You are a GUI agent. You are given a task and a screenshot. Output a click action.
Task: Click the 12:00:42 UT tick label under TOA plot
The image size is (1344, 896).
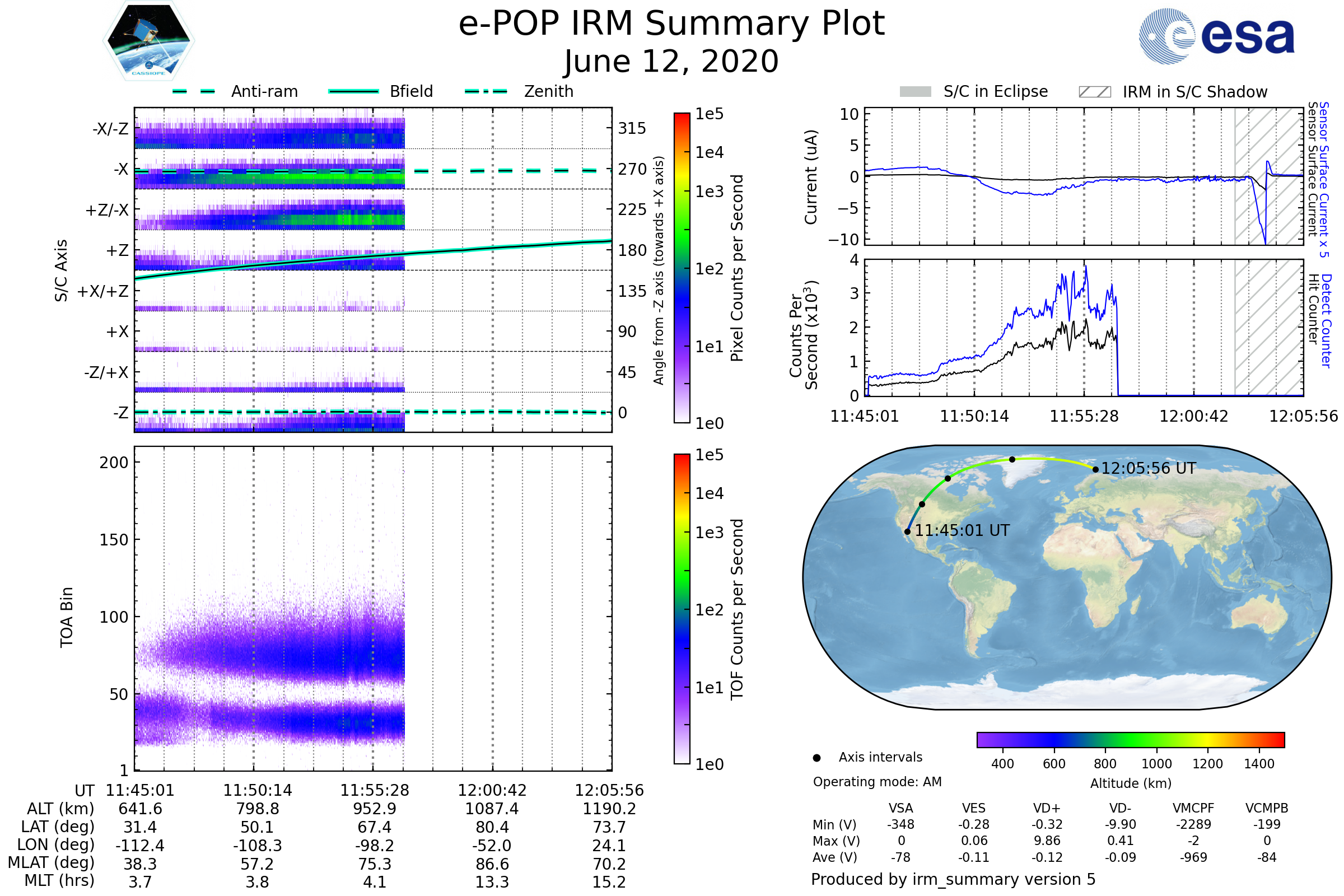click(x=492, y=791)
